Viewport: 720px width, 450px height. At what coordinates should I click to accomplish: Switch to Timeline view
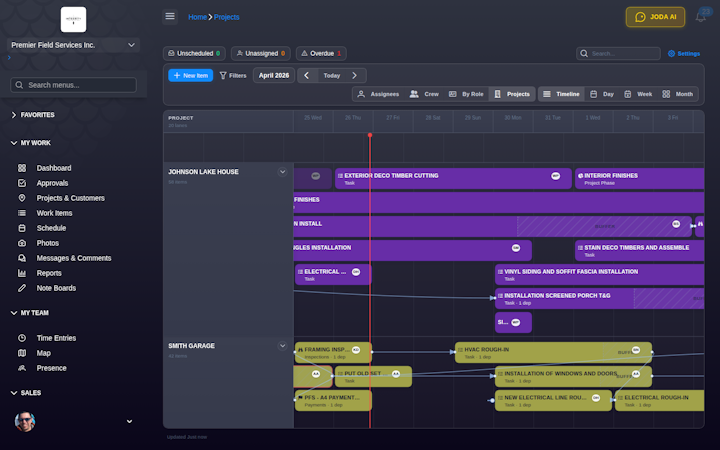point(561,94)
